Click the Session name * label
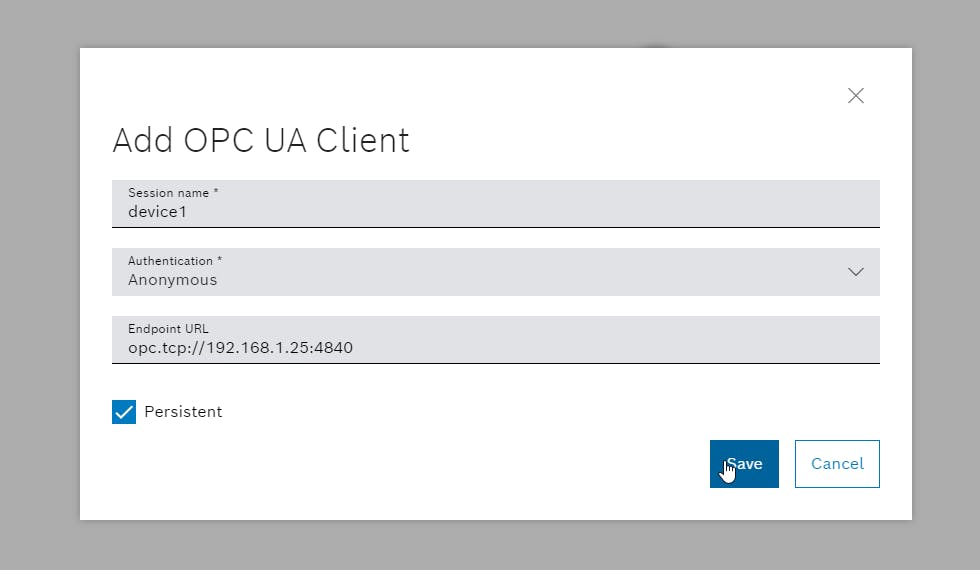Viewport: 980px width, 570px height. [173, 192]
